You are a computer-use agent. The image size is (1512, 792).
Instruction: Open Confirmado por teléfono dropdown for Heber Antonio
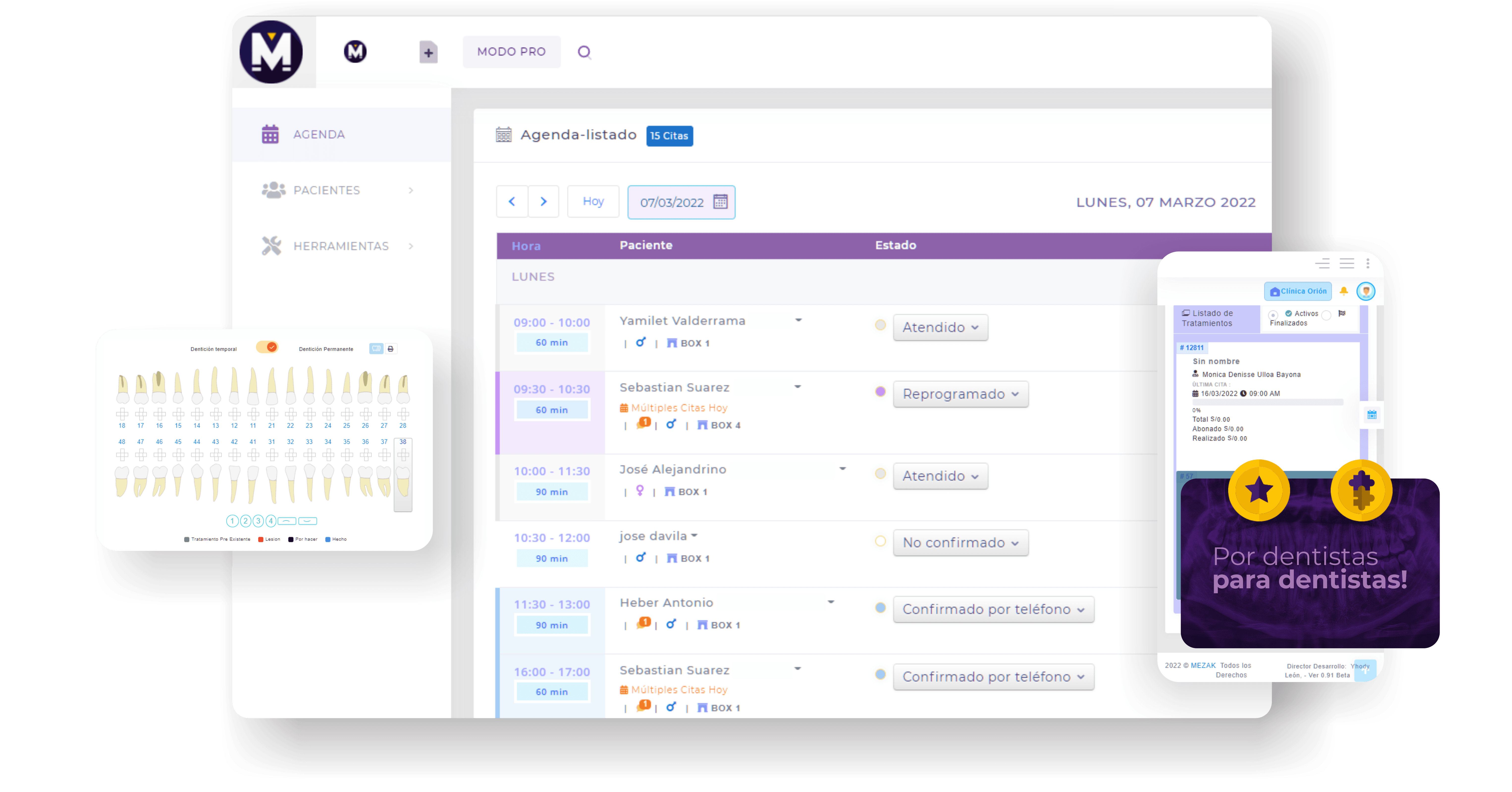pyautogui.click(x=994, y=609)
